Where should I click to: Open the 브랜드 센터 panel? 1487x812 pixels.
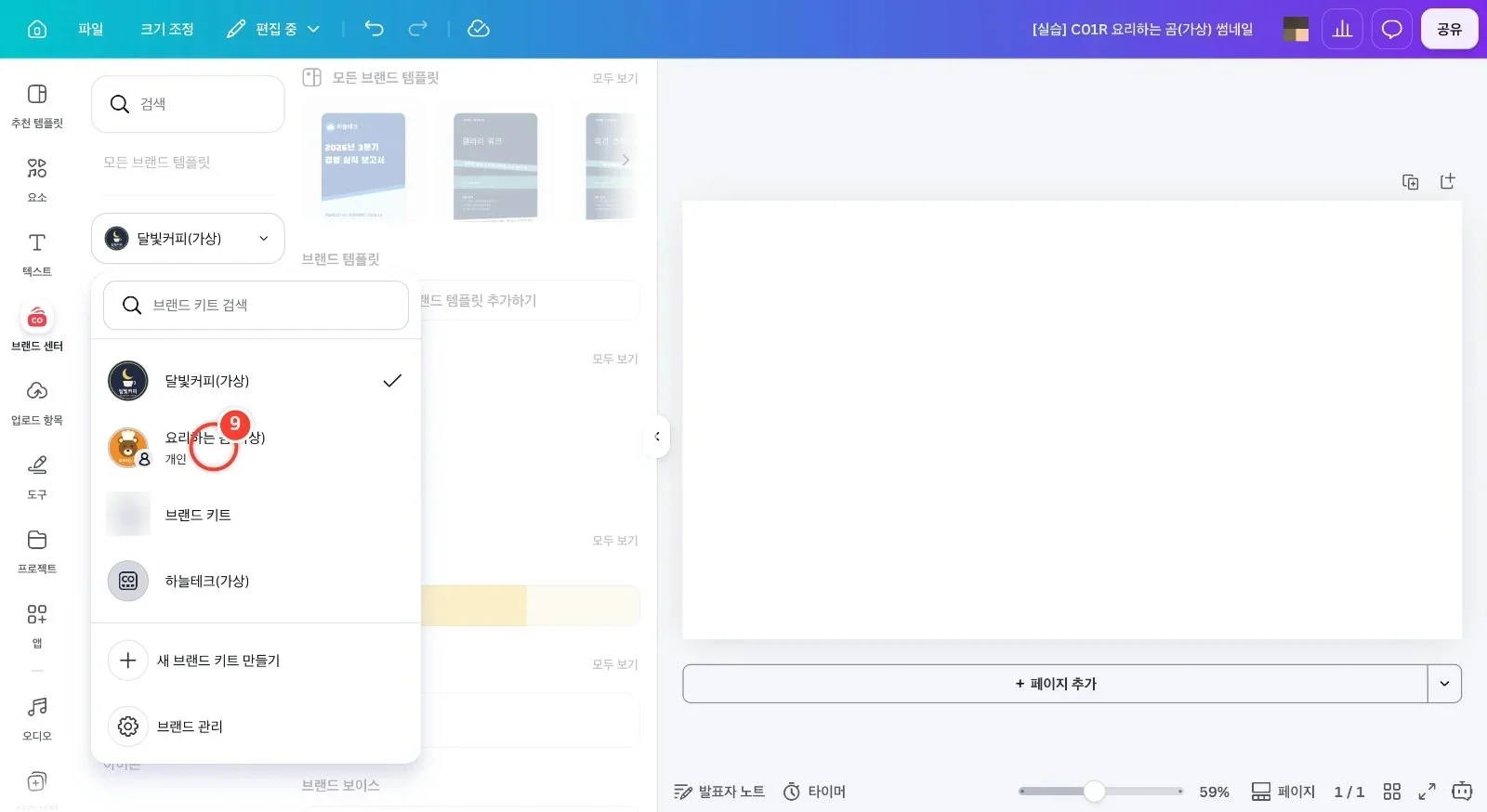[x=37, y=329]
